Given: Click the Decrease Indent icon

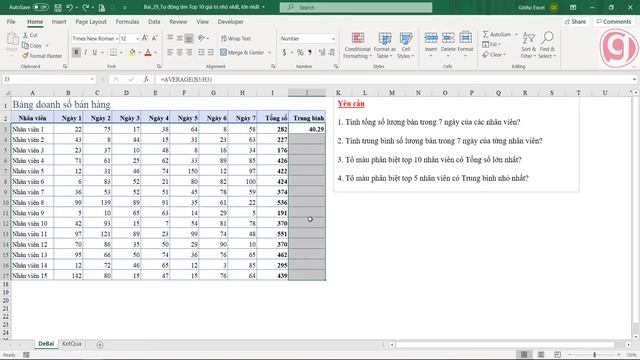Looking at the screenshot, I should tap(201, 53).
